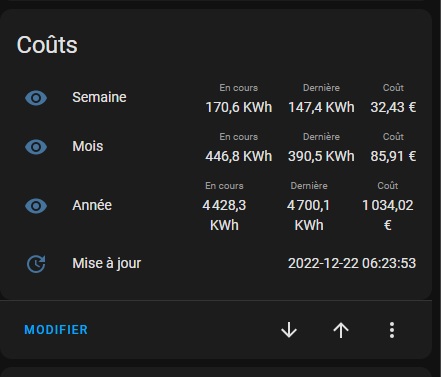The height and width of the screenshot is (377, 441).
Task: Click the weekly cost 32,43 €
Action: [393, 107]
